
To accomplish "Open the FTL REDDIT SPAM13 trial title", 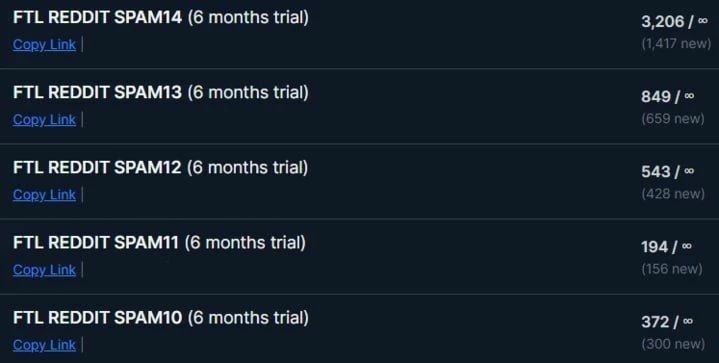I will tap(160, 93).
